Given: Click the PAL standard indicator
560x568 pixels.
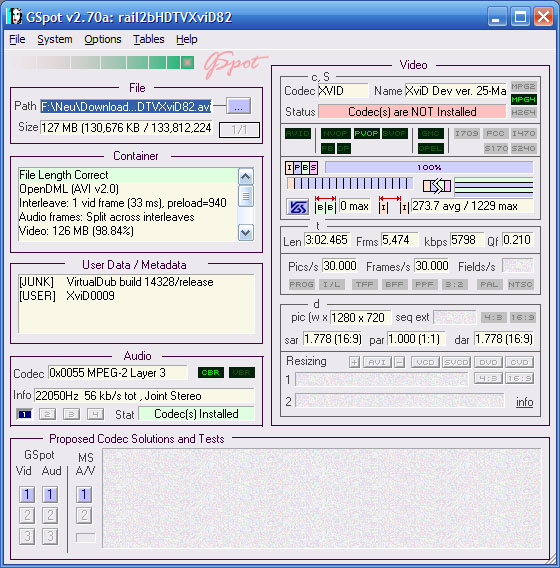Looking at the screenshot, I should 489,284.
